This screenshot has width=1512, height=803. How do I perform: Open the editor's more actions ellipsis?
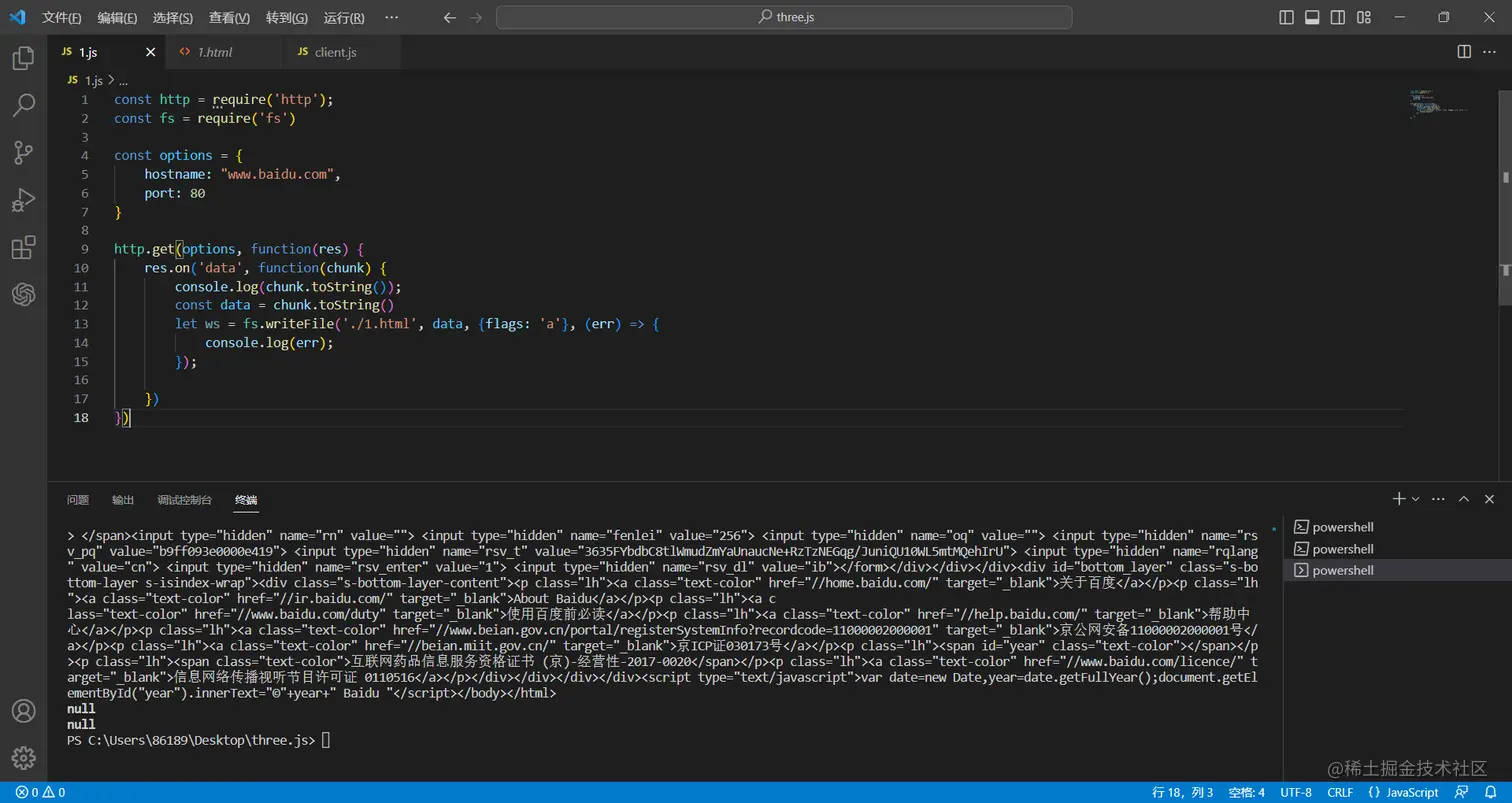coord(1490,52)
